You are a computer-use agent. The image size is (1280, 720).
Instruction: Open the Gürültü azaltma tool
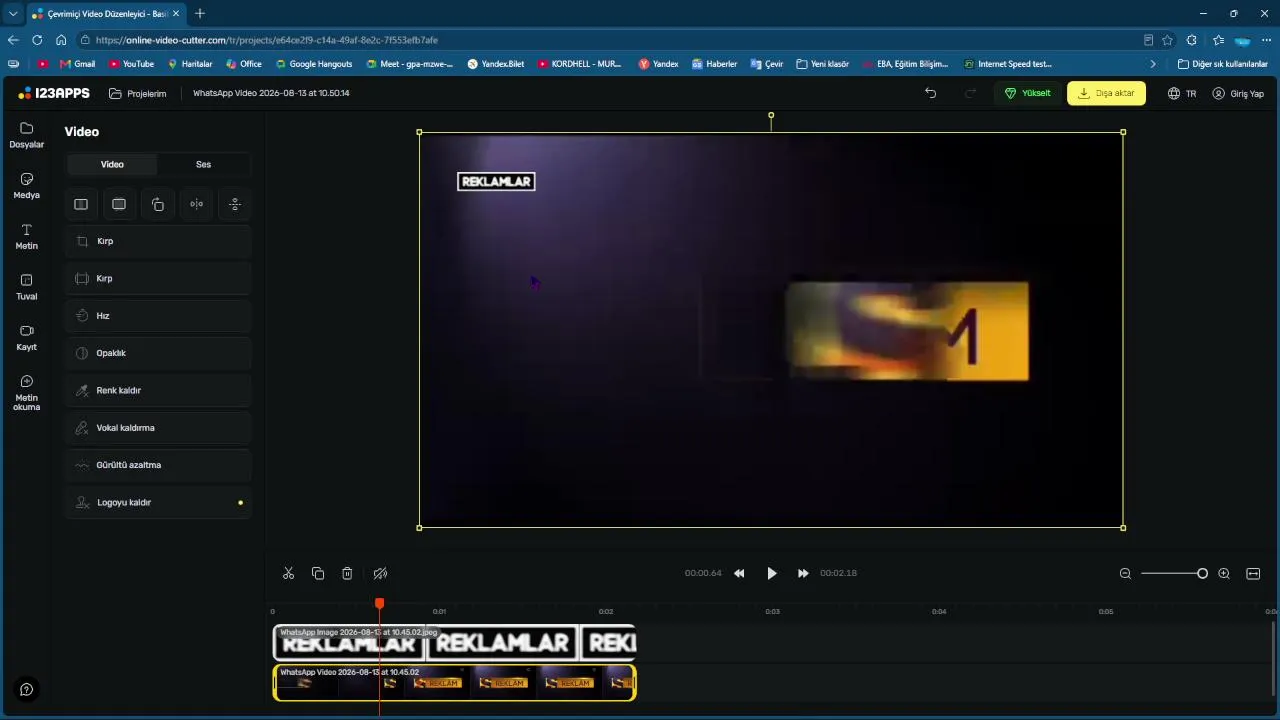(x=159, y=465)
